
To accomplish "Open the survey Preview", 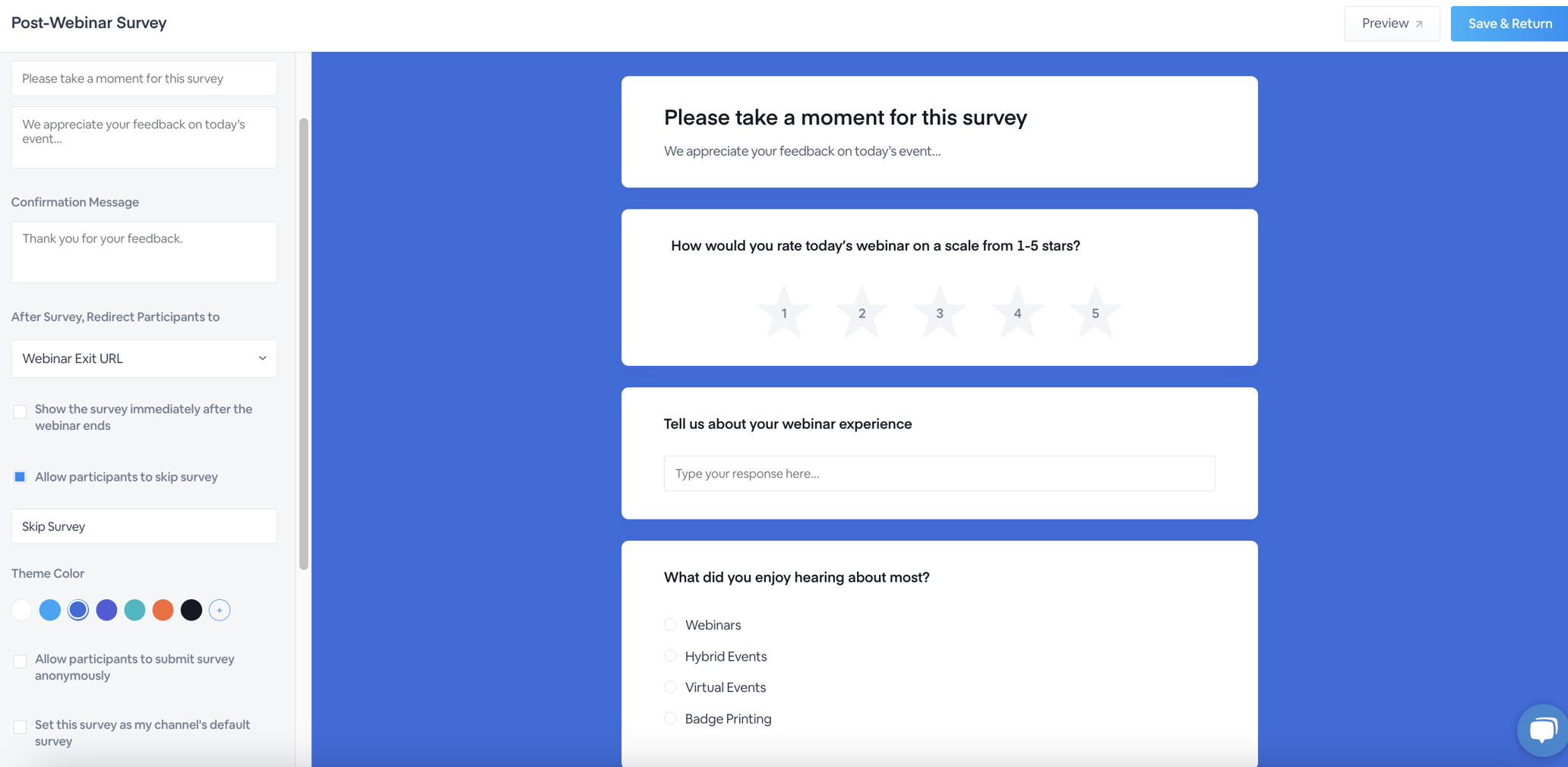I will (x=1386, y=23).
